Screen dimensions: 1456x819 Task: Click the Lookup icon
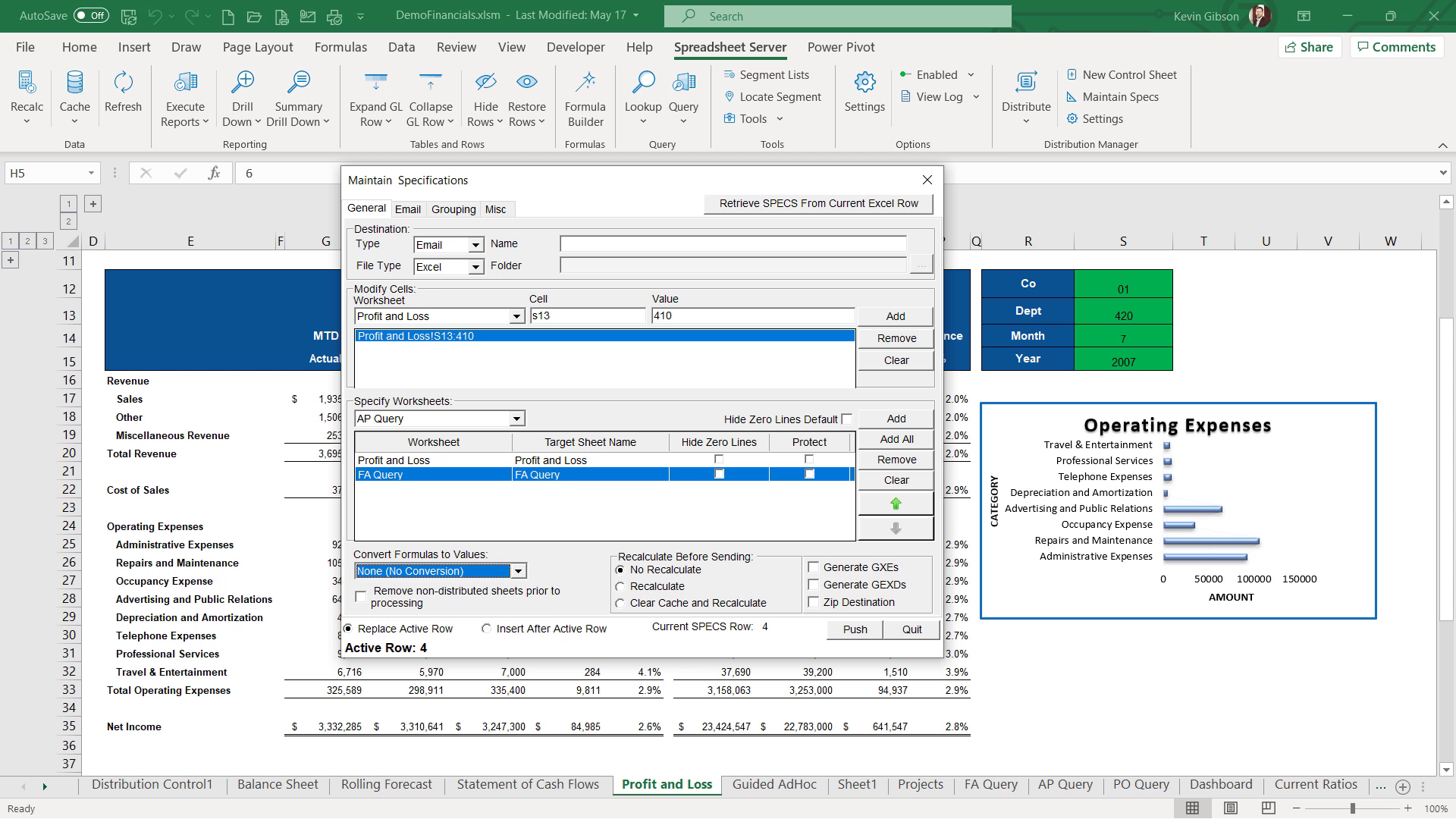643,82
